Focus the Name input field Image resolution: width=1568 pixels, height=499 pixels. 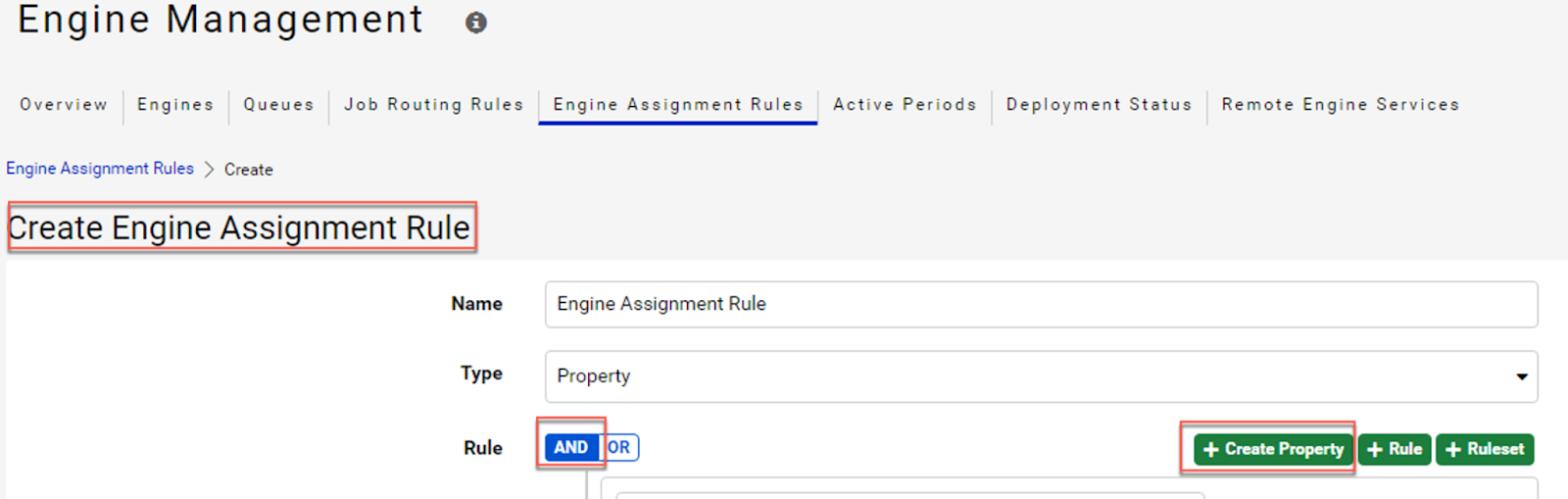pos(1041,304)
